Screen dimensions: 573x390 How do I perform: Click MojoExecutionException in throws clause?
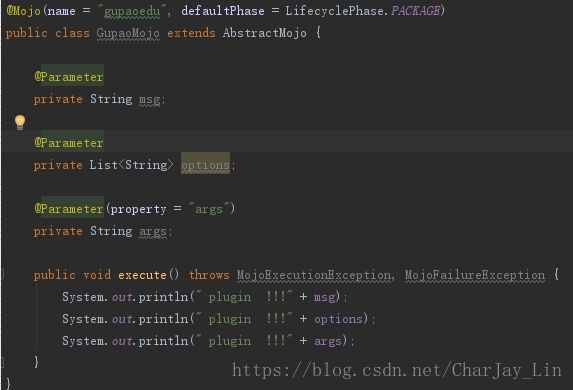(314, 275)
